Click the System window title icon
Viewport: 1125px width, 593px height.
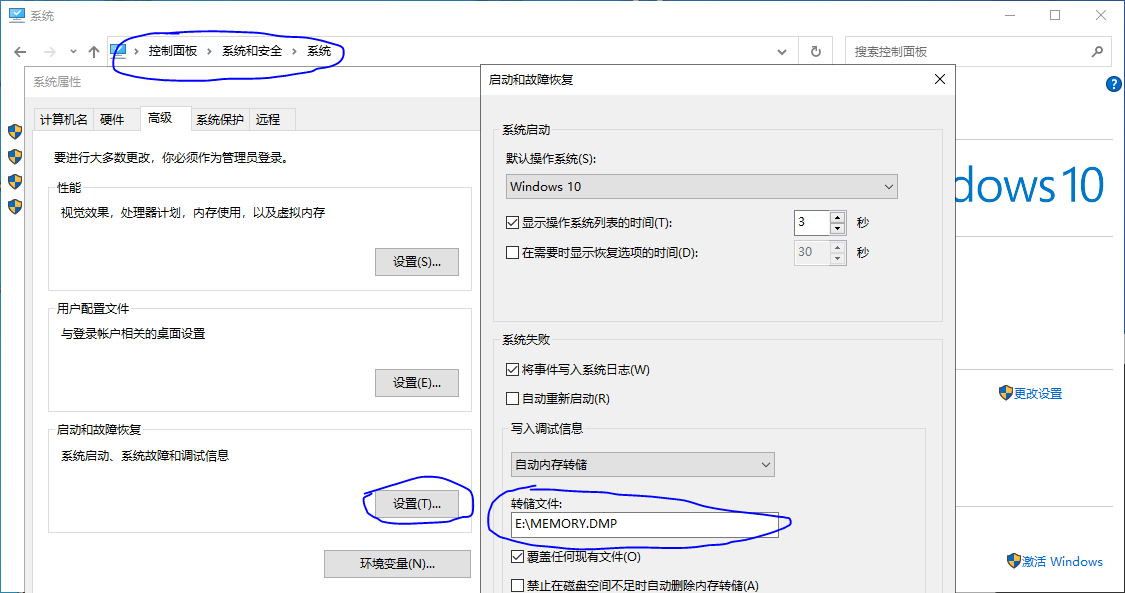[16, 14]
